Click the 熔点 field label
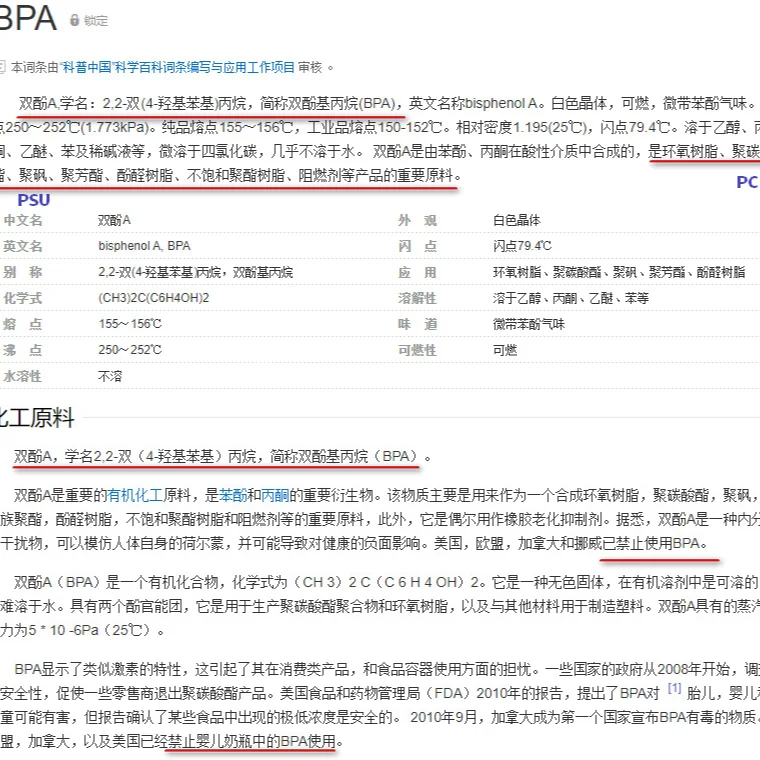 coord(23,324)
